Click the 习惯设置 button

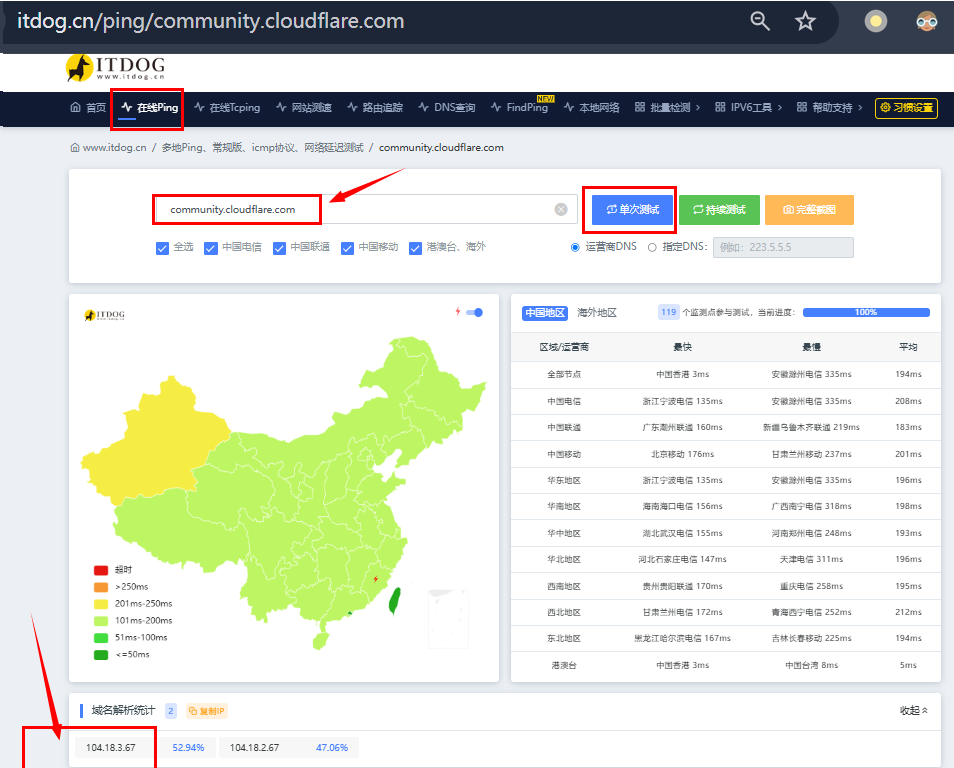tap(906, 108)
